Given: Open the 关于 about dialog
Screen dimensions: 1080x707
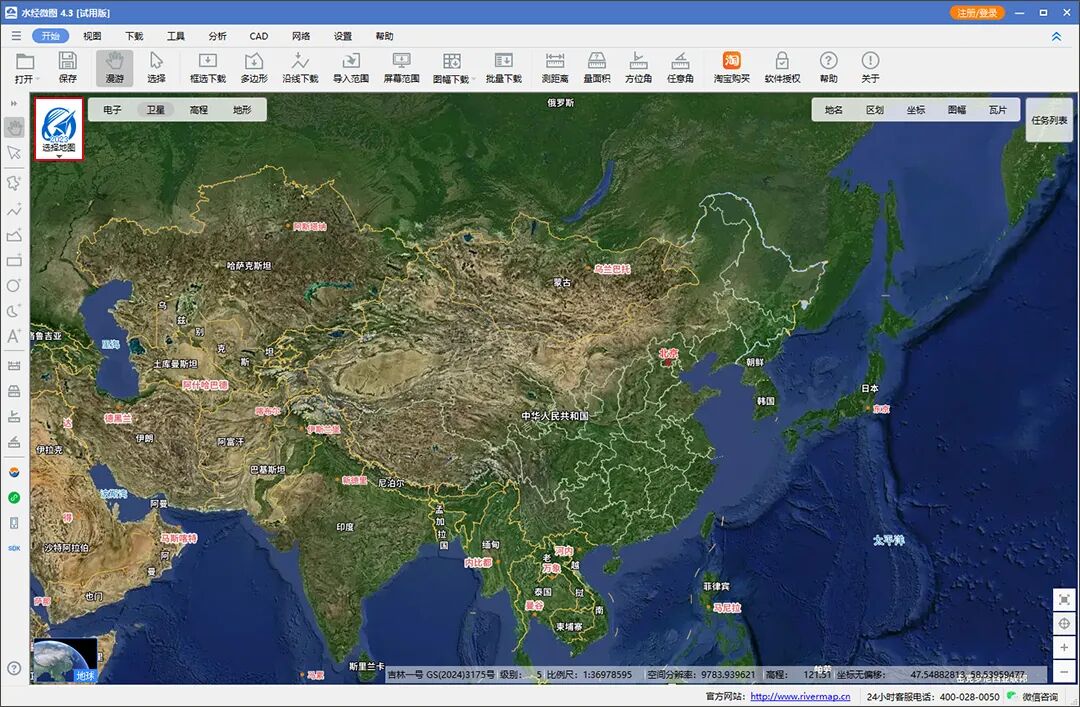Looking at the screenshot, I should click(870, 68).
